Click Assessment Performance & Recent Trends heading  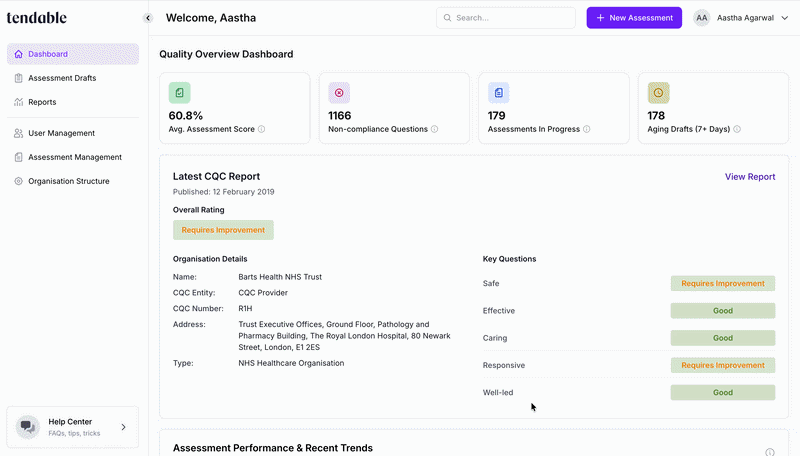click(x=273, y=448)
